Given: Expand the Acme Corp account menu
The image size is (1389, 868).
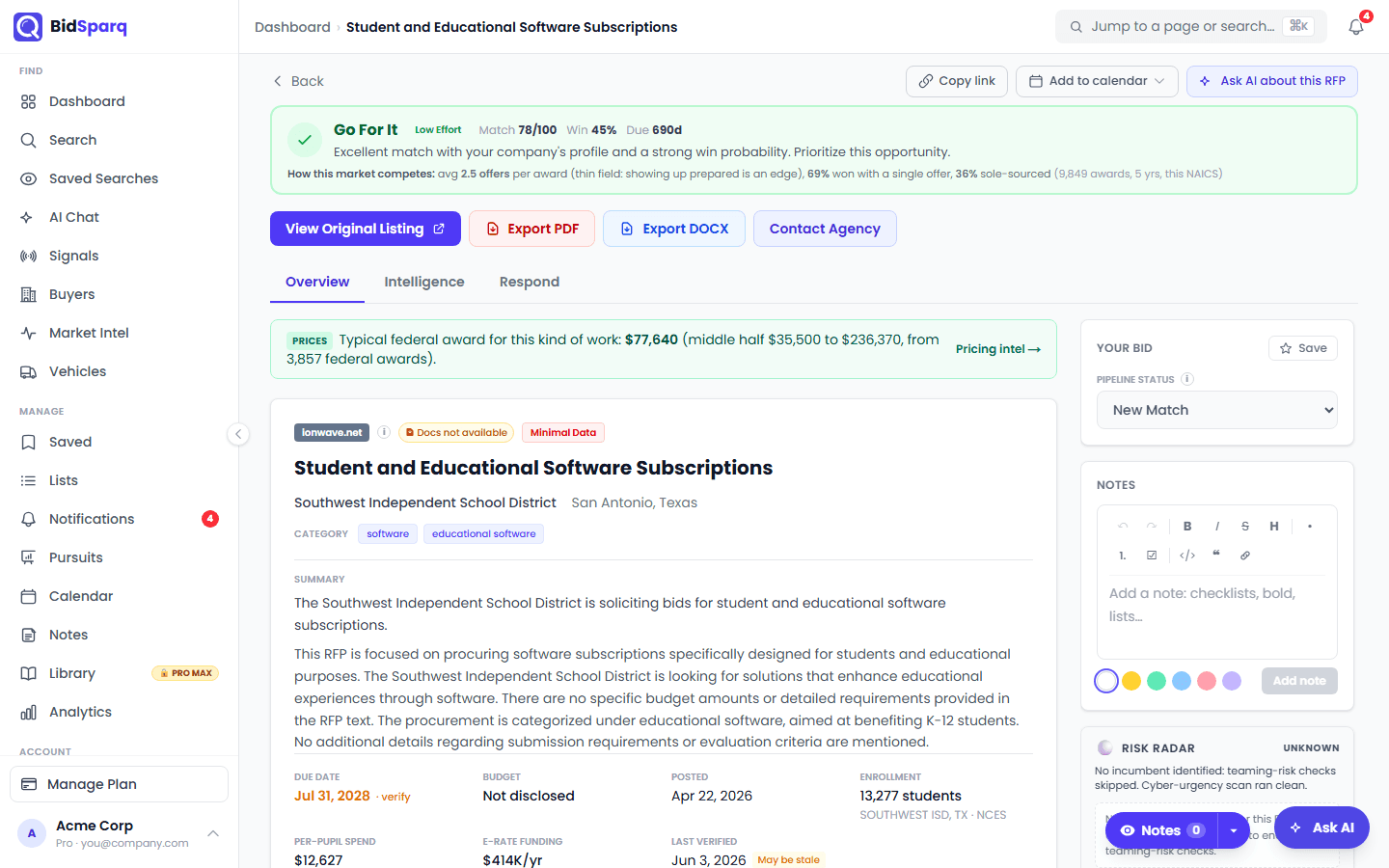Looking at the screenshot, I should coord(119,833).
